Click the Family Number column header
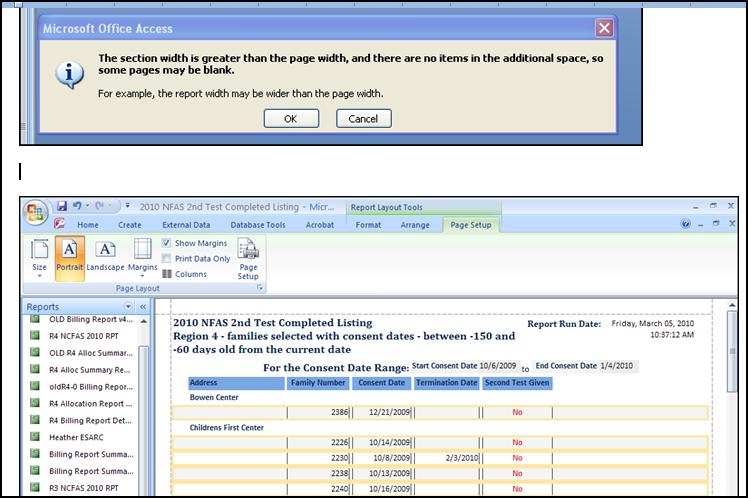The width and height of the screenshot is (748, 498). pos(318,383)
